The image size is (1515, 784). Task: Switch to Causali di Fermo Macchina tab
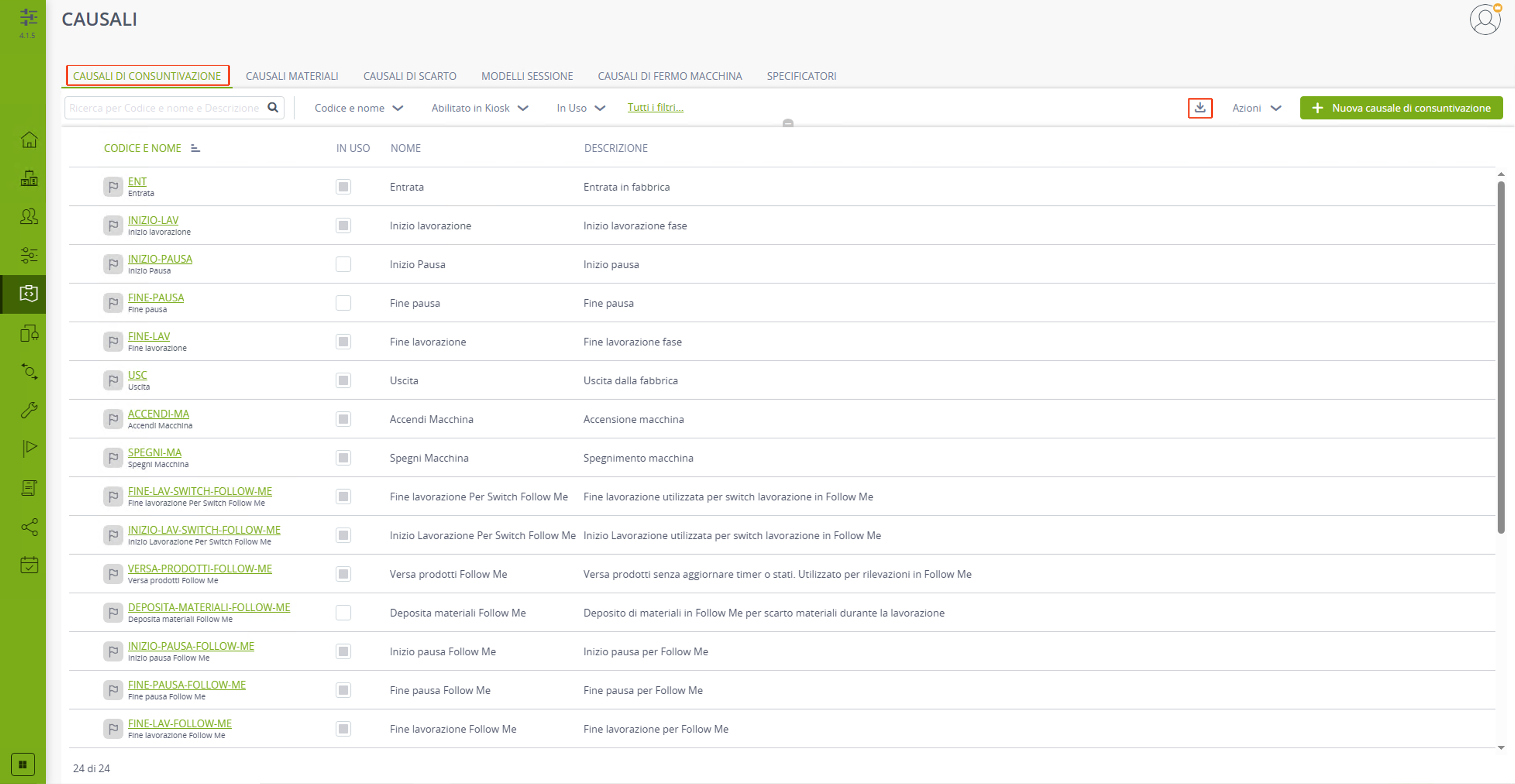coord(670,76)
